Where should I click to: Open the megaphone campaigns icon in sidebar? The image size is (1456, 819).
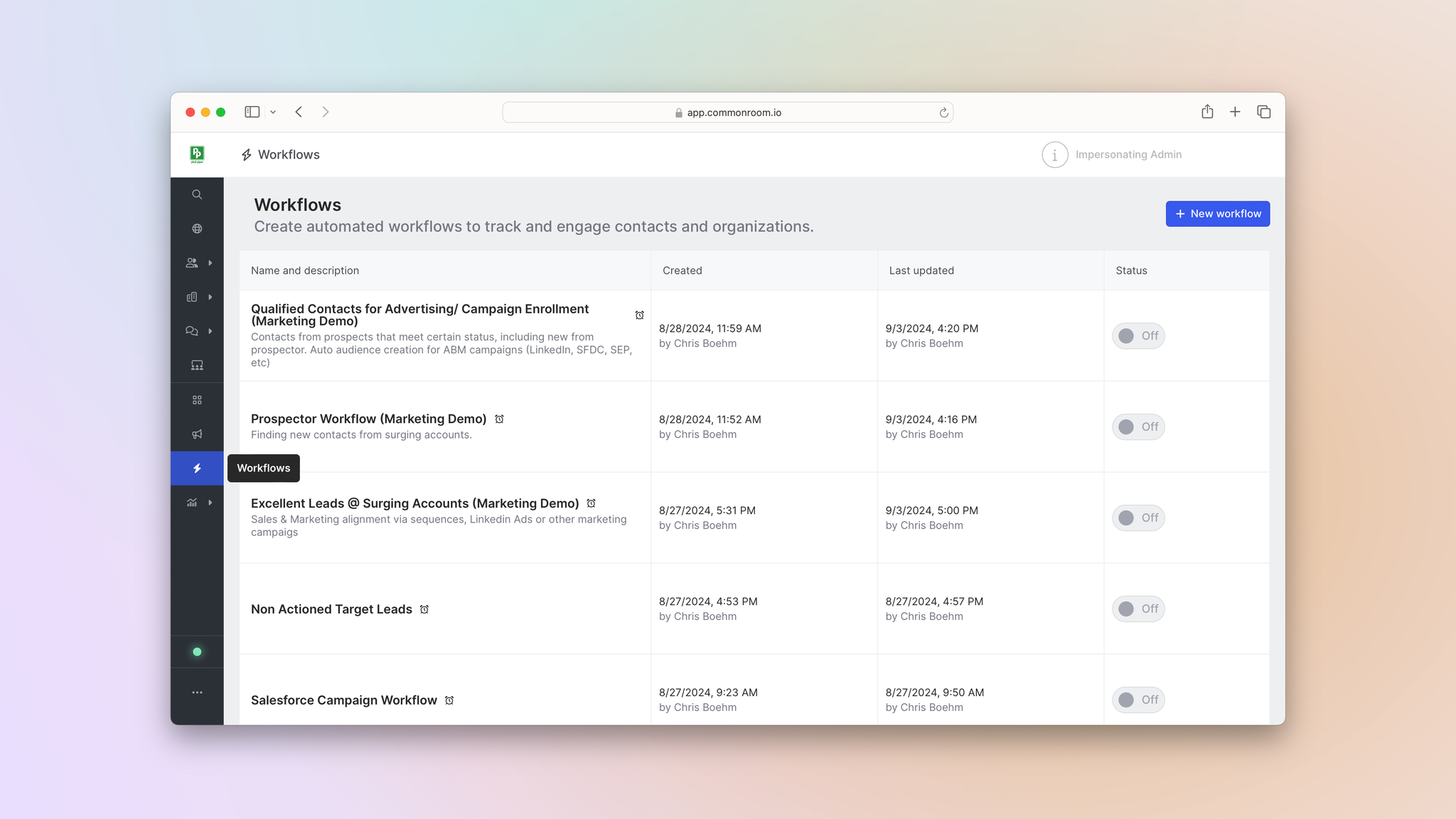click(197, 434)
